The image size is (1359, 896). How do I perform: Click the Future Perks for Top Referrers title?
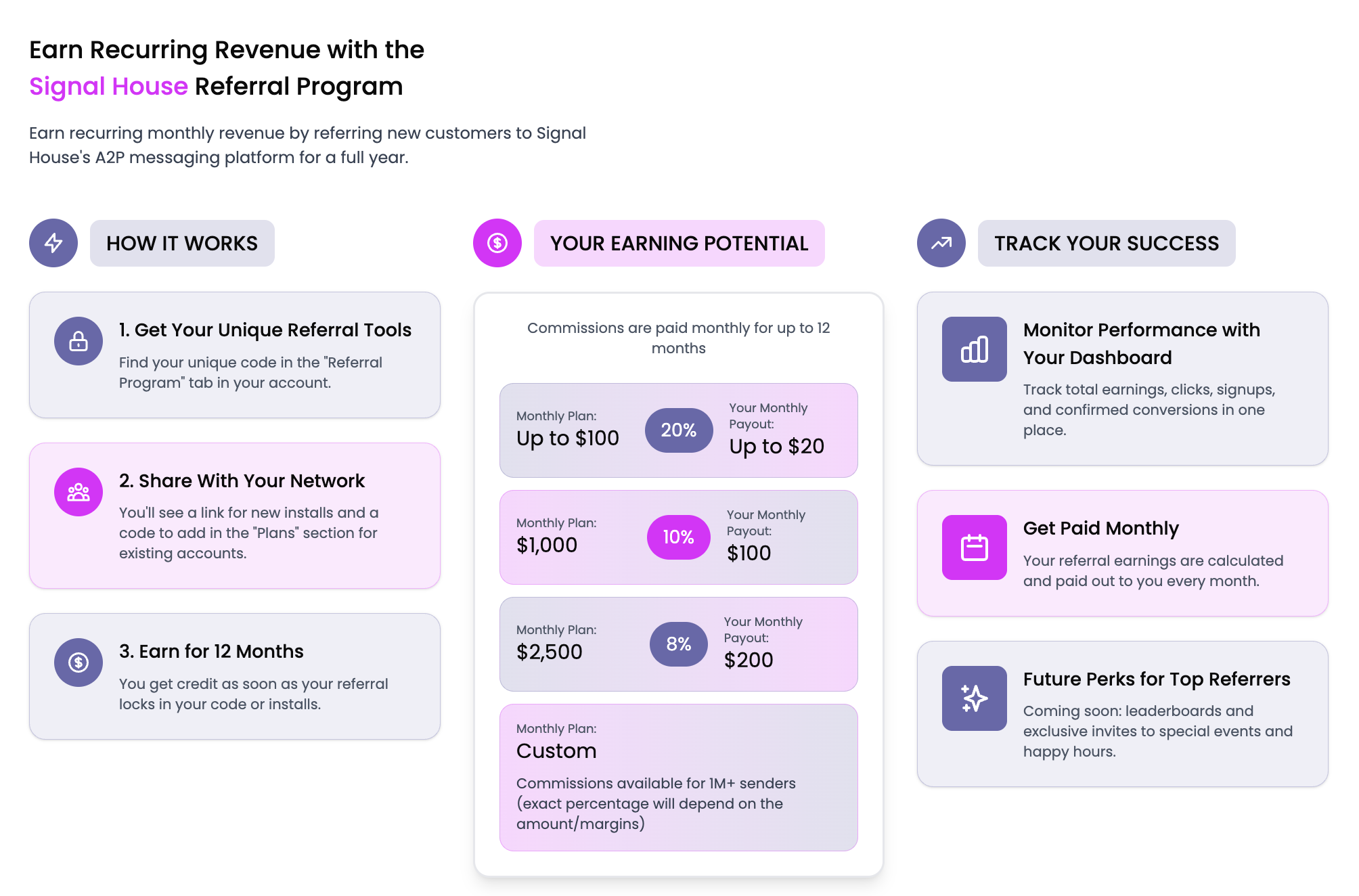[x=1157, y=679]
